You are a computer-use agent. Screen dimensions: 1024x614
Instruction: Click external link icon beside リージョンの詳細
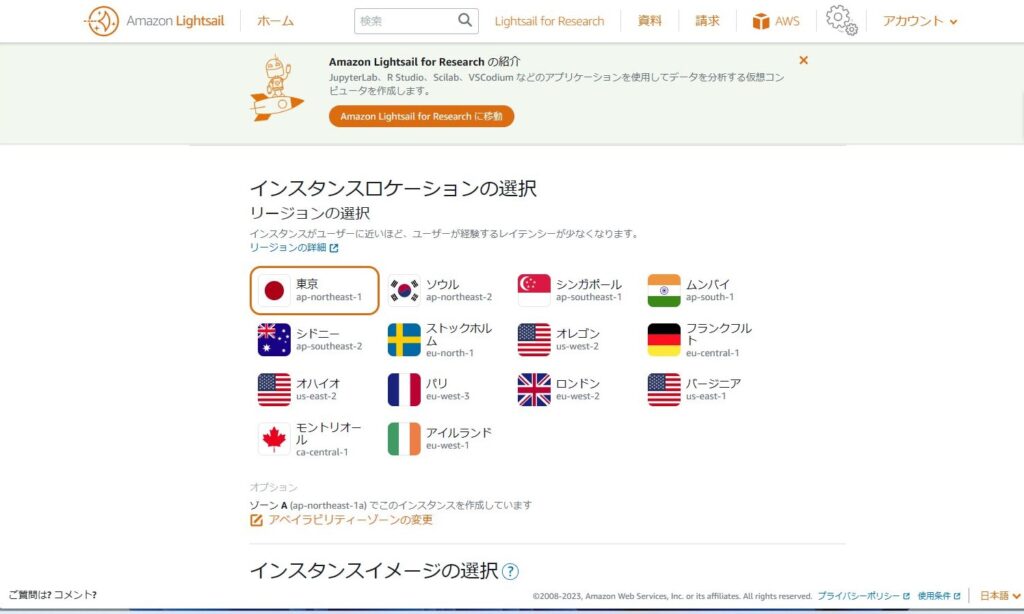[x=334, y=248]
